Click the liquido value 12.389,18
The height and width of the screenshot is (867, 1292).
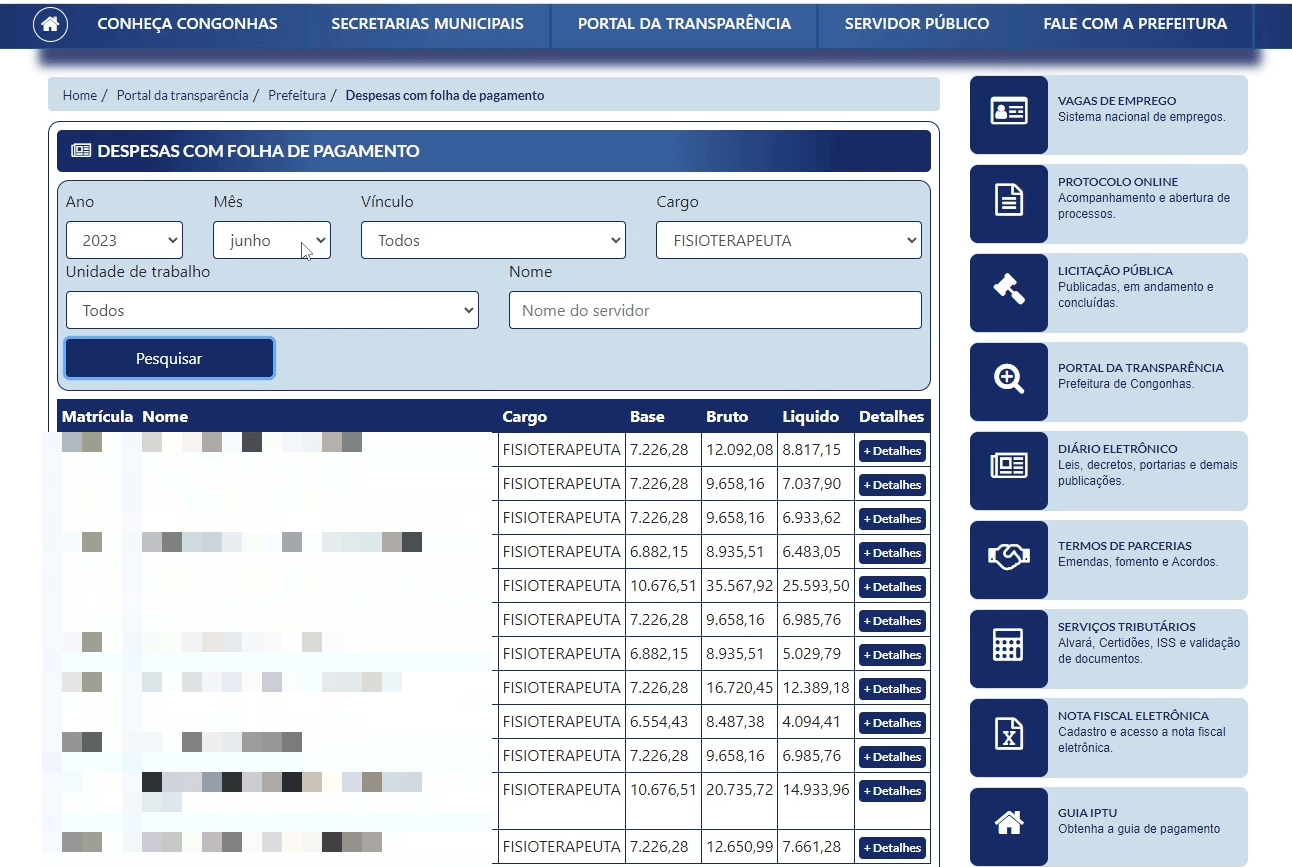(816, 688)
